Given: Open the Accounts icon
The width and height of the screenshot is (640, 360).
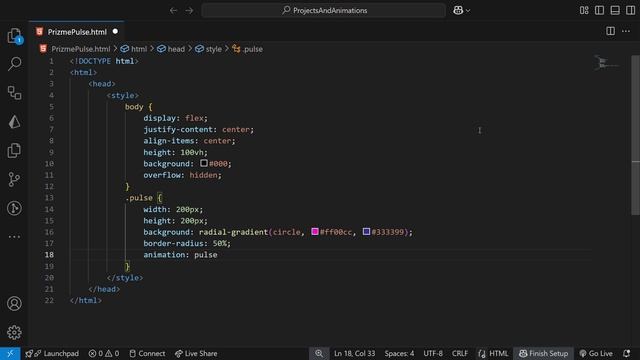Looking at the screenshot, I should click(x=14, y=304).
